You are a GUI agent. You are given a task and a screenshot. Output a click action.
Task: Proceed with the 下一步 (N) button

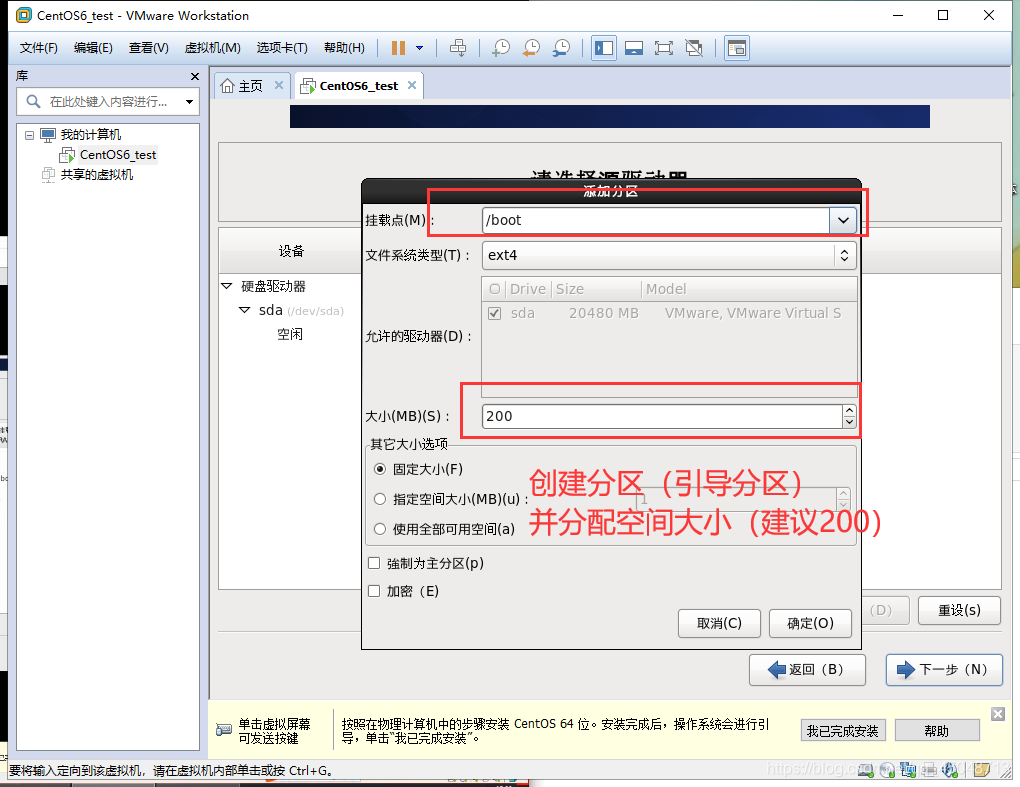[944, 669]
